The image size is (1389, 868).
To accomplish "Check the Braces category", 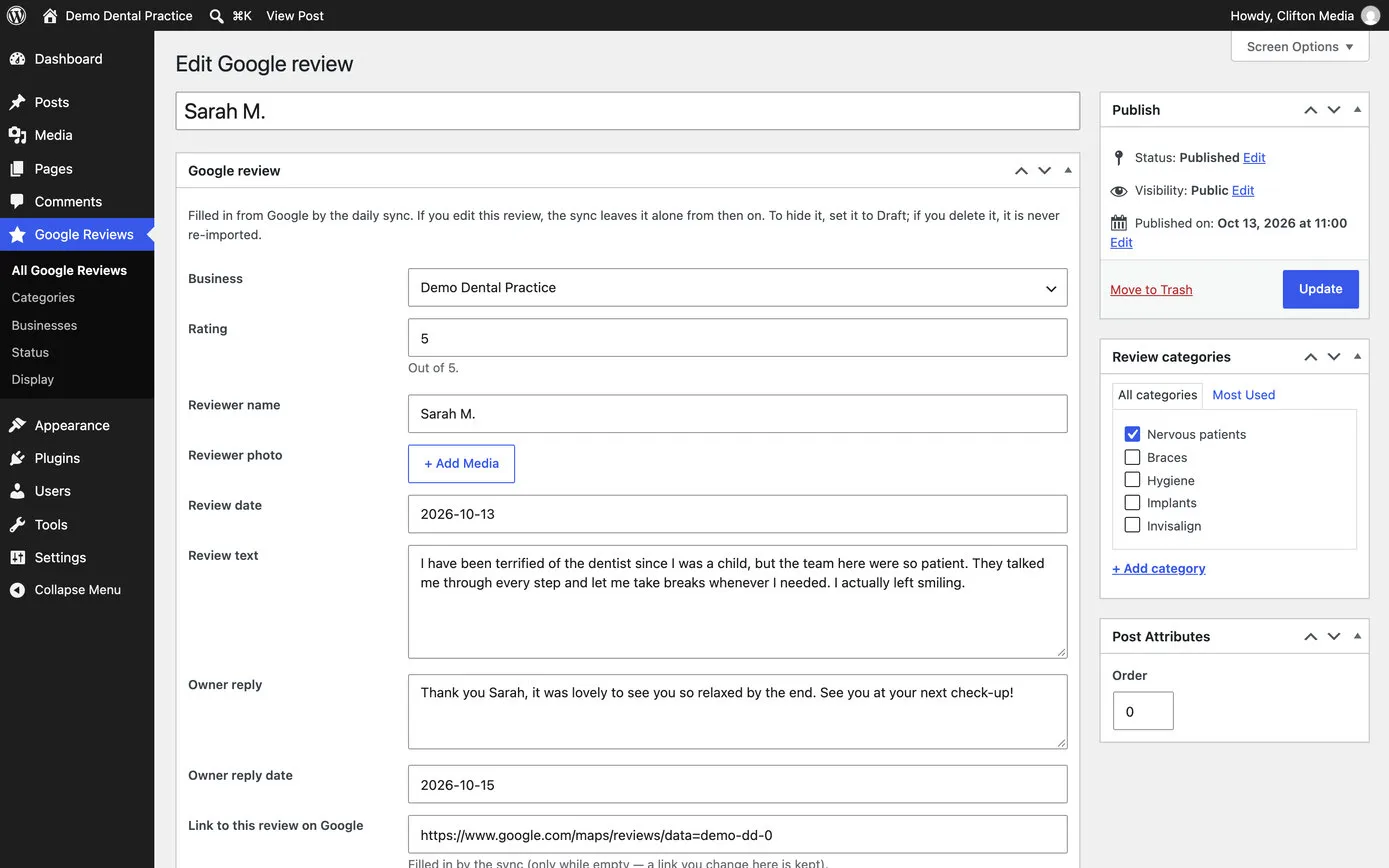I will (1132, 457).
